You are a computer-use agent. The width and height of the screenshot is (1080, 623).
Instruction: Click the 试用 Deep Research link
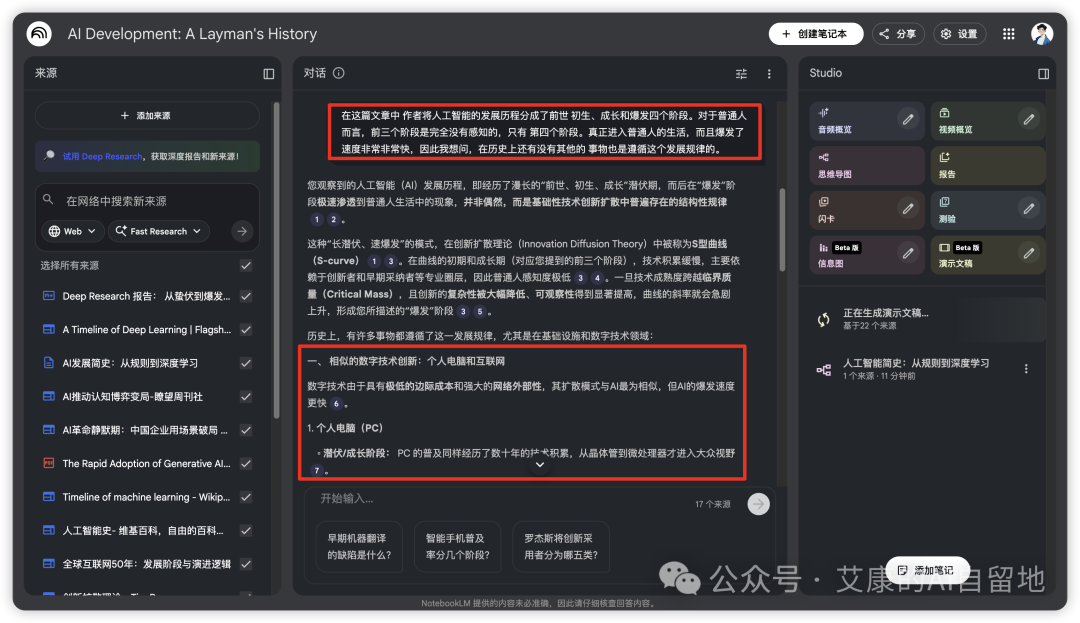(103, 156)
